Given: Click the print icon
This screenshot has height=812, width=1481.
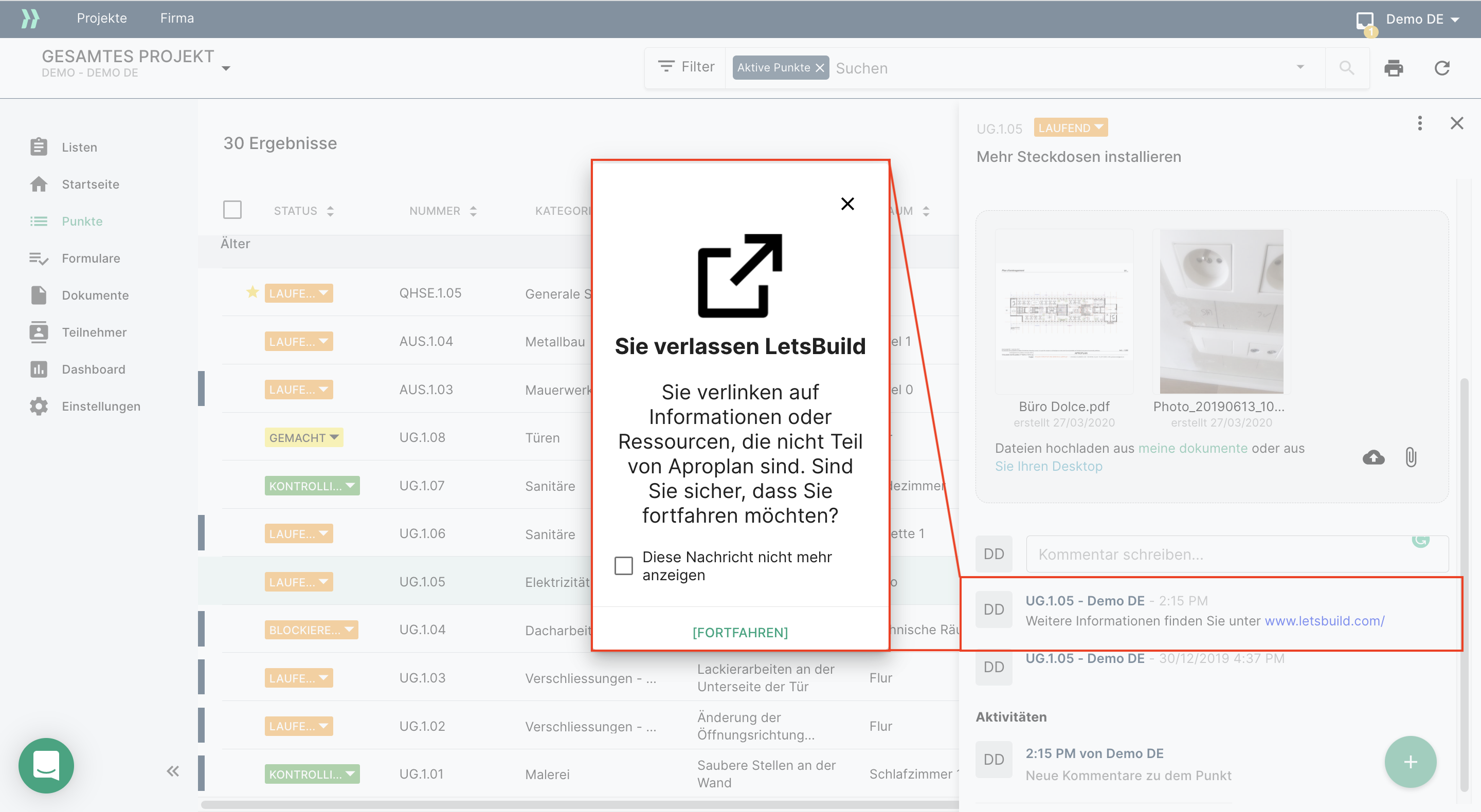Looking at the screenshot, I should [1393, 68].
